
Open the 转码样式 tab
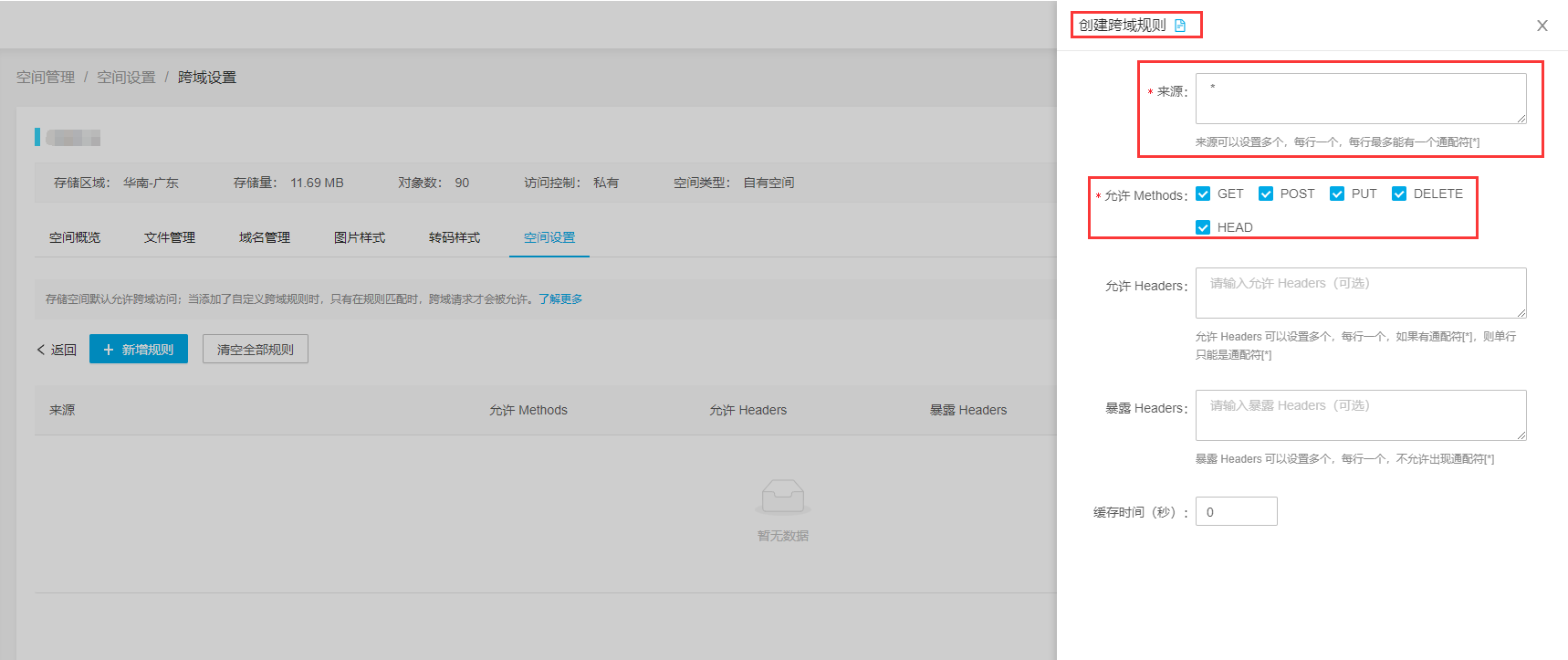click(455, 237)
